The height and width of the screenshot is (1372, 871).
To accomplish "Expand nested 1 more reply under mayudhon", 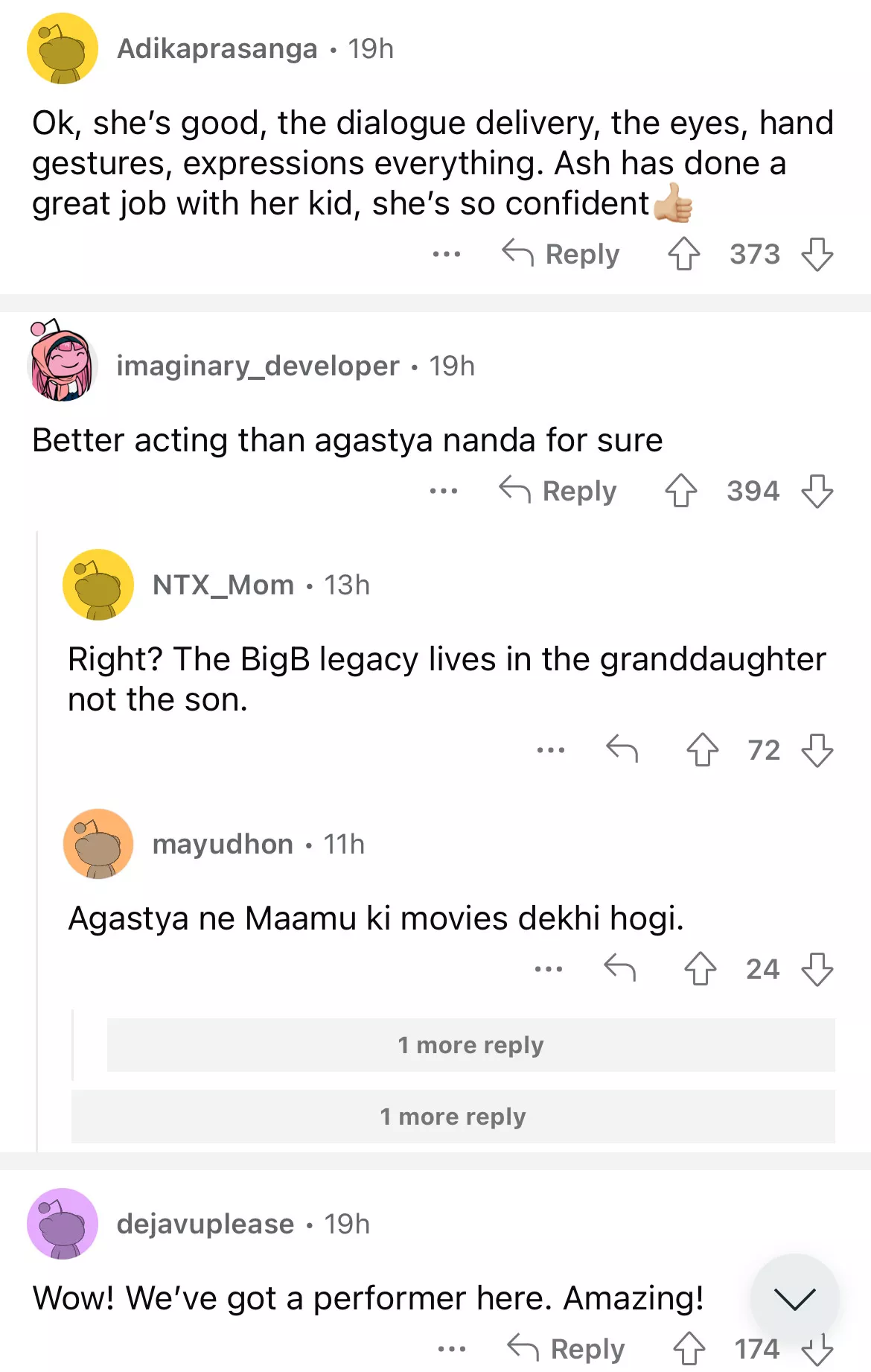I will coord(470,1045).
